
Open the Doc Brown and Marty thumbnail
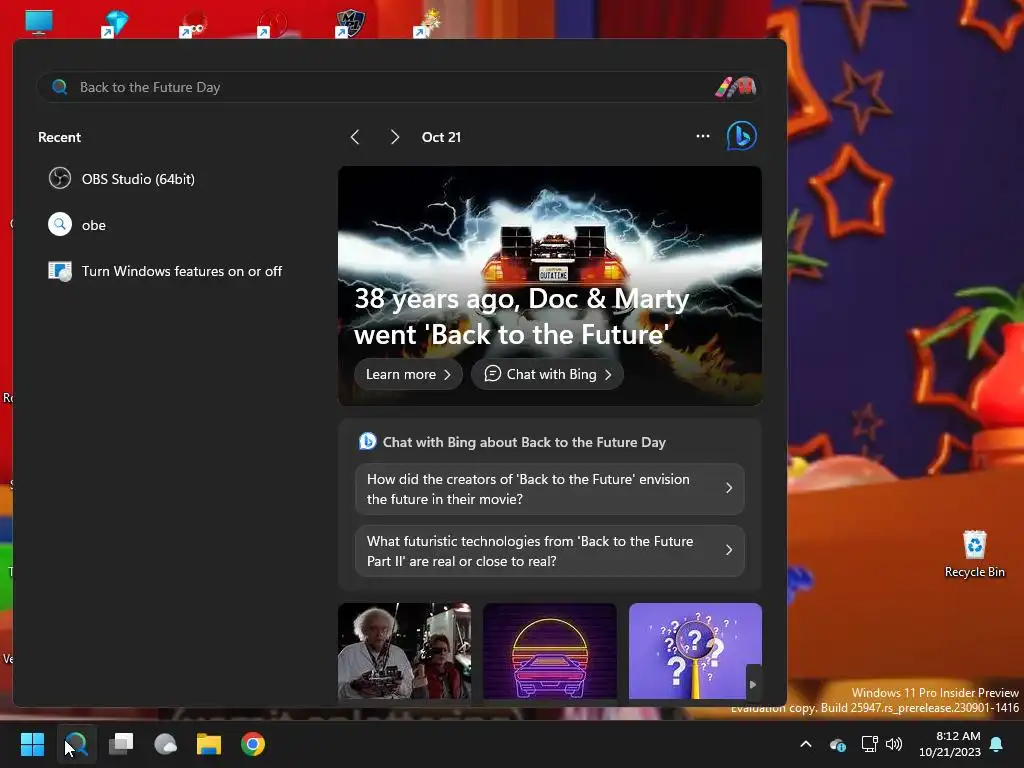tap(404, 651)
